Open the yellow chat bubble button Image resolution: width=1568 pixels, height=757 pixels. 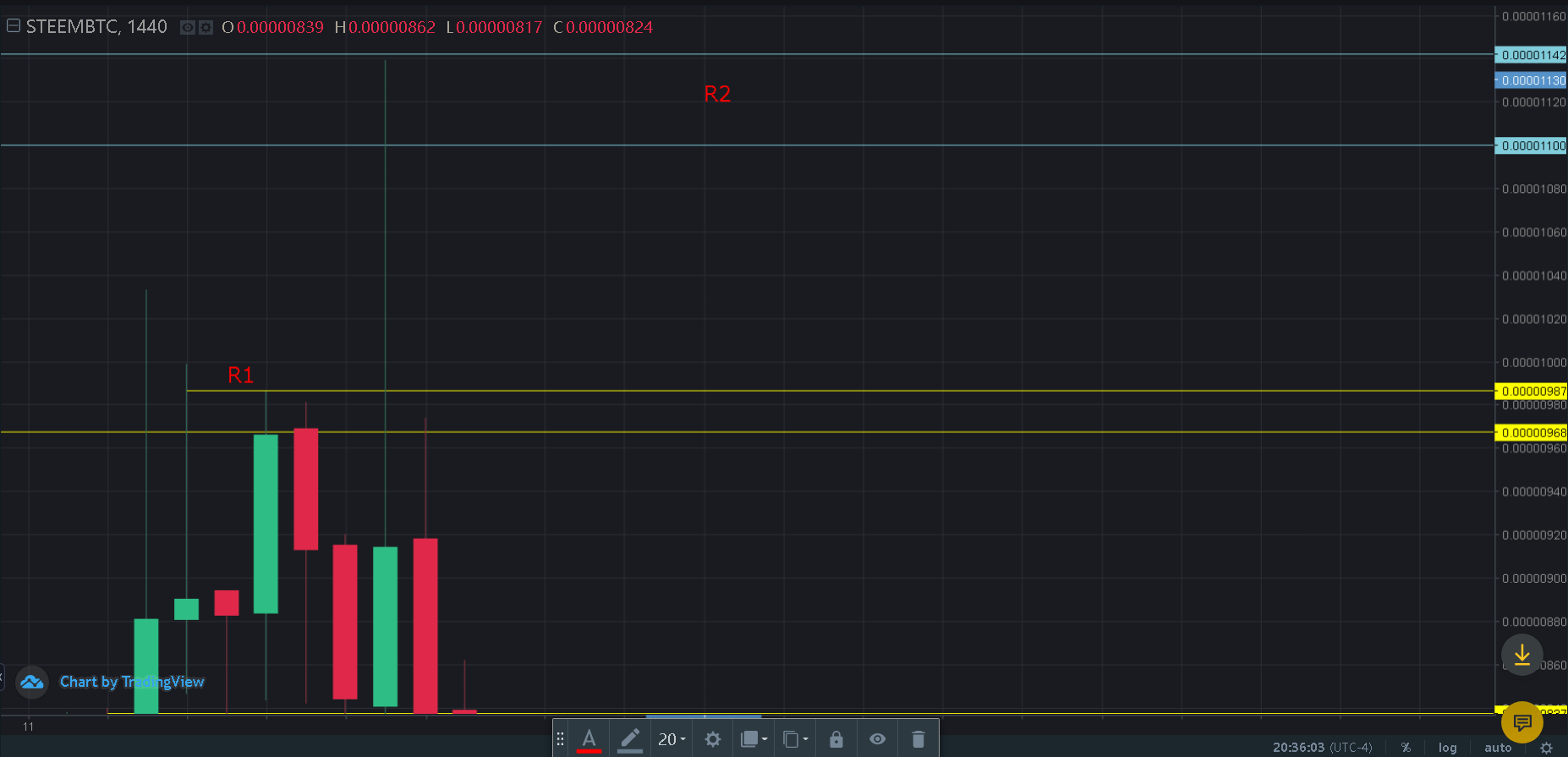pyautogui.click(x=1522, y=722)
